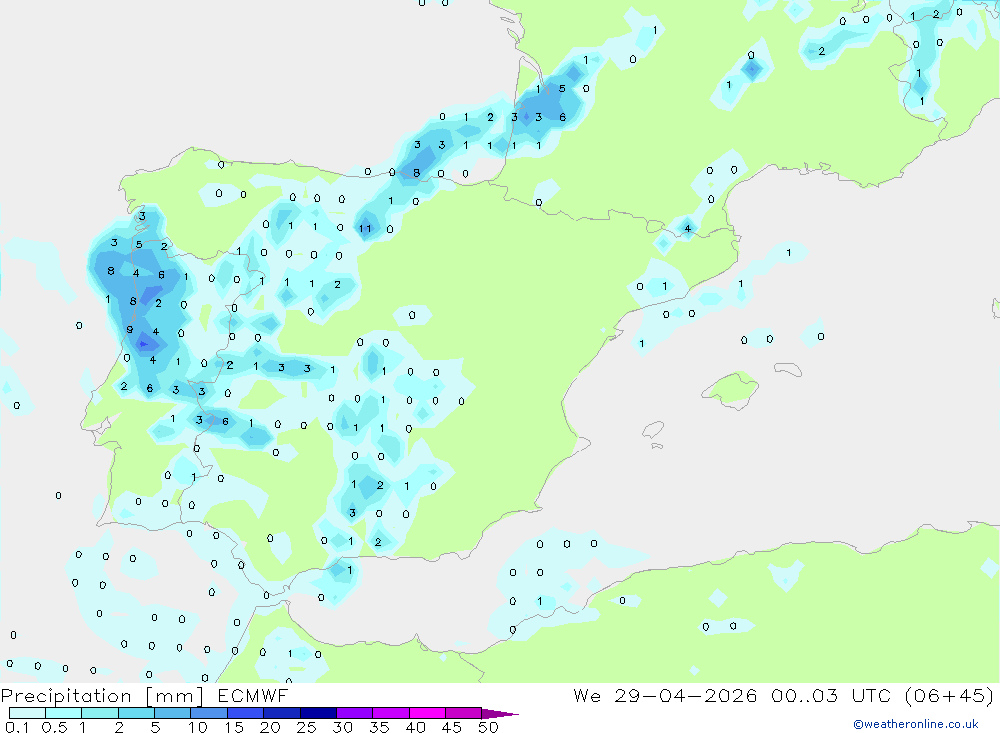Select the 2–5 mm legend color box

(x=136, y=713)
